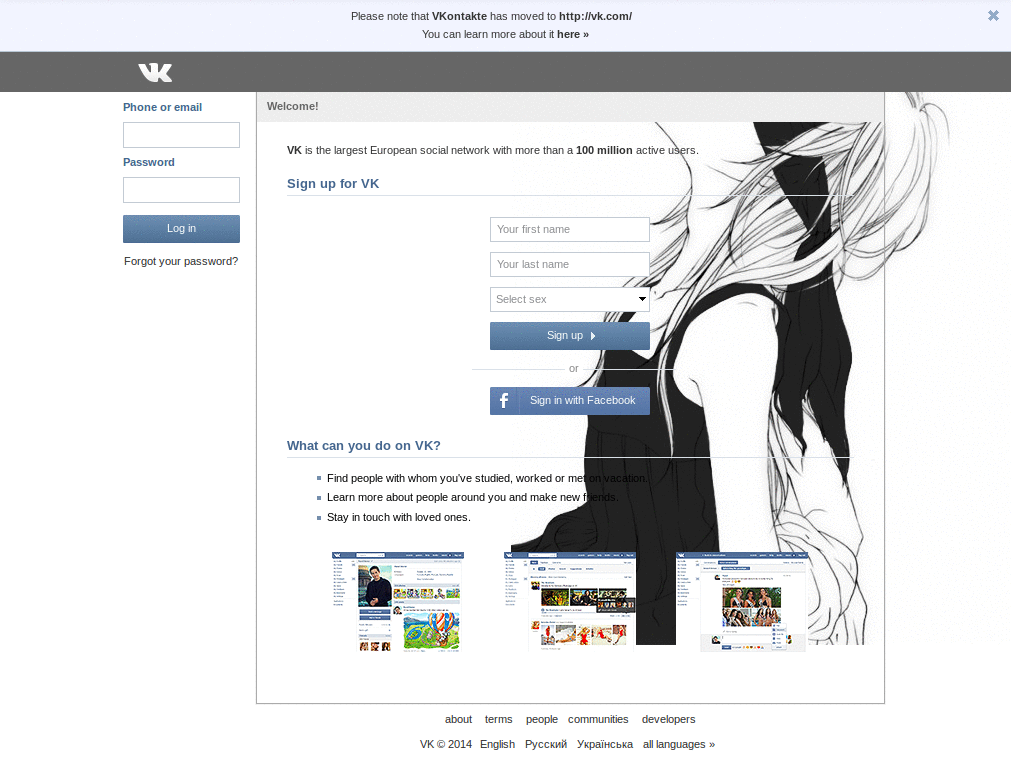This screenshot has width=1024, height=763.
Task: View the middle VK news feed thumbnail
Action: tap(569, 601)
